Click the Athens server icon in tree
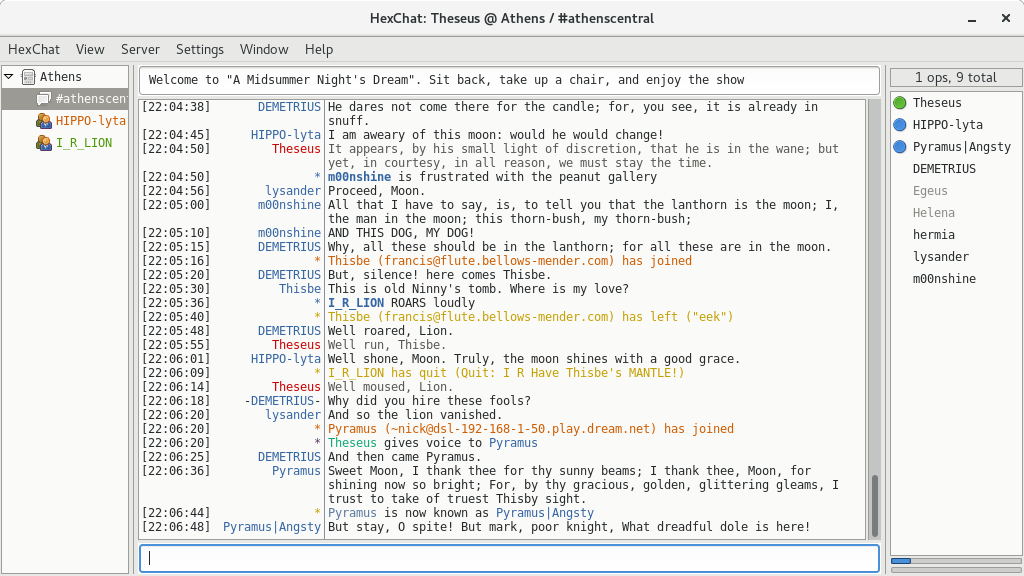The image size is (1024, 576). 28,77
